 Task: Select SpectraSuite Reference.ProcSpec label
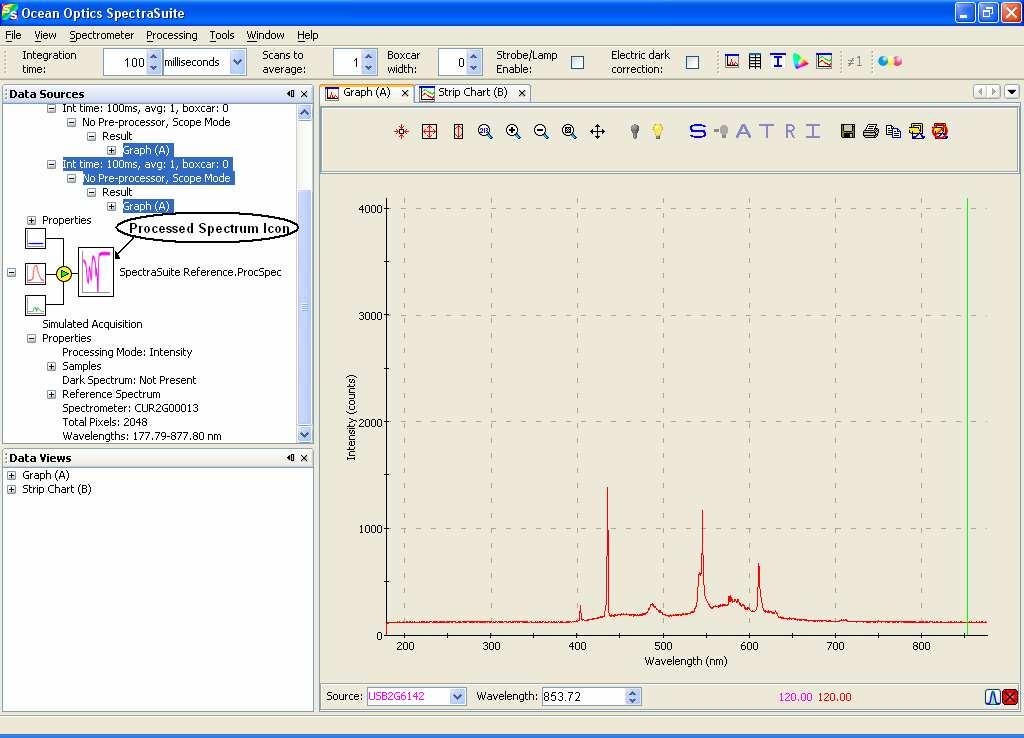[200, 272]
